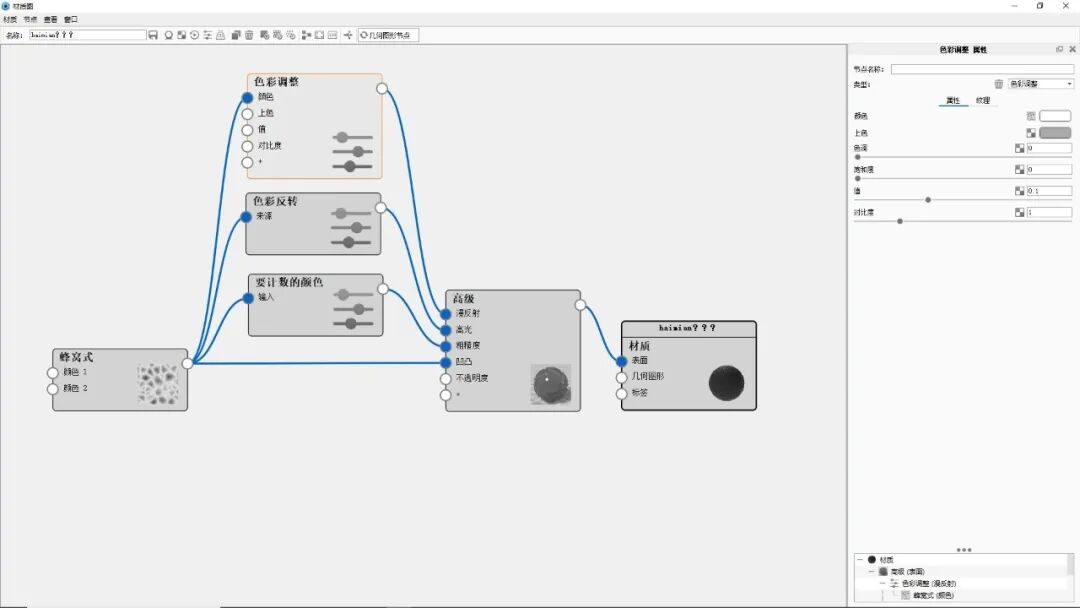Image resolution: width=1080 pixels, height=608 pixels.
Task: Click the lock icon in the toolbar
Action: (x=220, y=35)
